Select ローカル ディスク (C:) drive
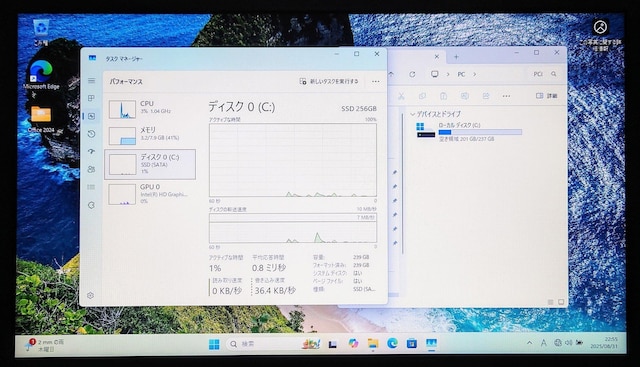 click(469, 132)
